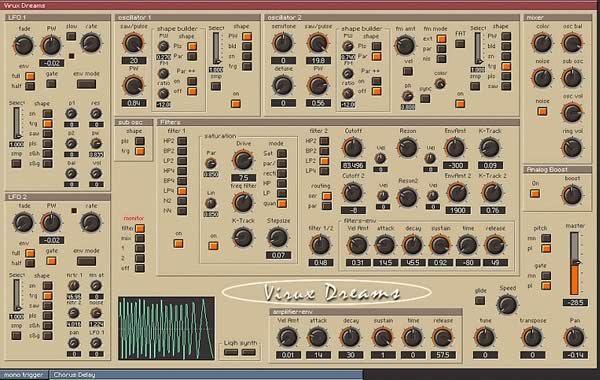Select HP2 mode for filter 1
The image size is (600, 380).
(182, 141)
